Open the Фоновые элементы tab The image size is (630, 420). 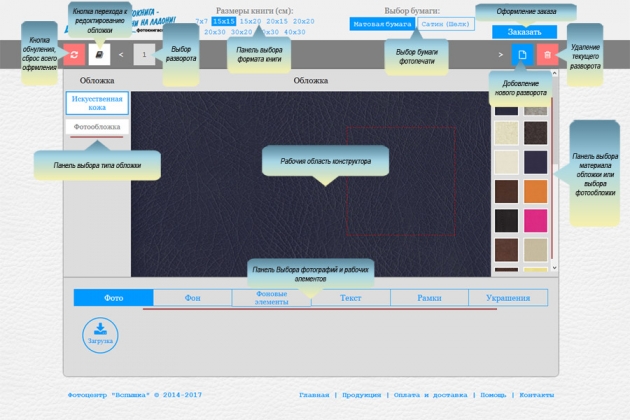pyautogui.click(x=271, y=298)
